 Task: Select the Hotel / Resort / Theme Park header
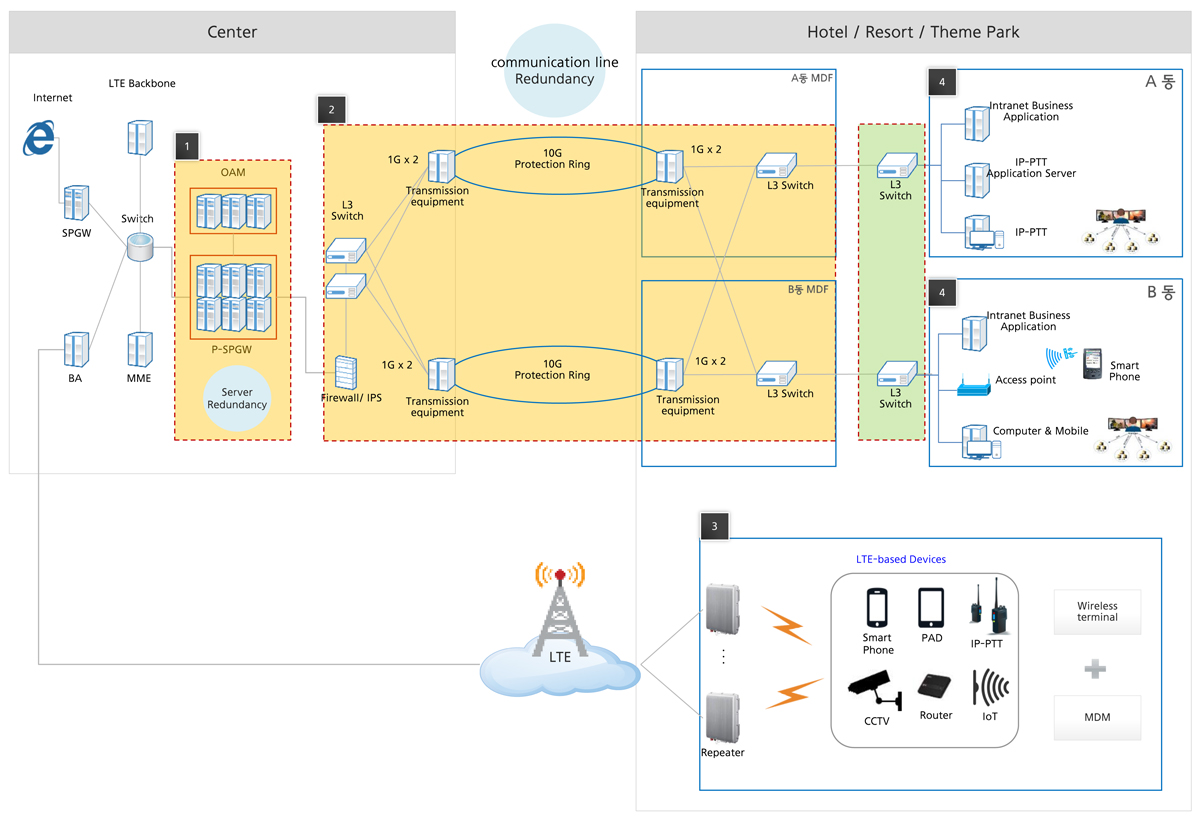click(913, 32)
